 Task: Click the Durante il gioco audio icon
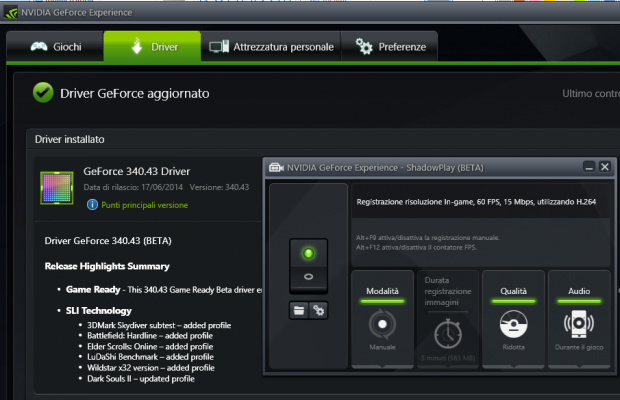[x=579, y=324]
